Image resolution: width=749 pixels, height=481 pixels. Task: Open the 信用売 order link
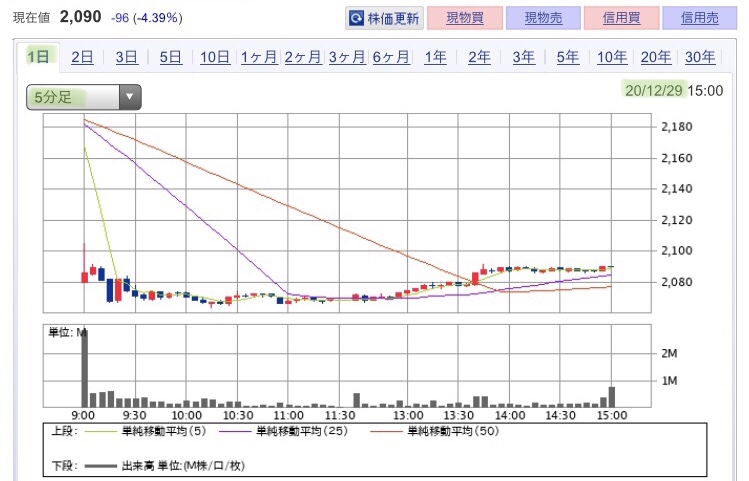tap(700, 18)
